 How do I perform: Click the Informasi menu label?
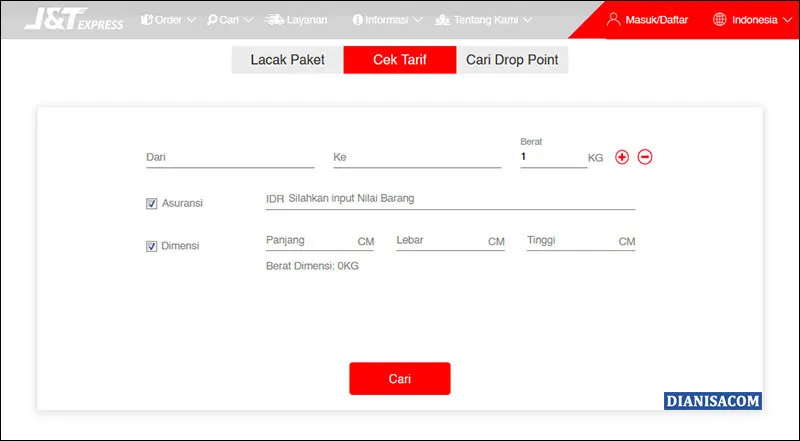pos(387,20)
